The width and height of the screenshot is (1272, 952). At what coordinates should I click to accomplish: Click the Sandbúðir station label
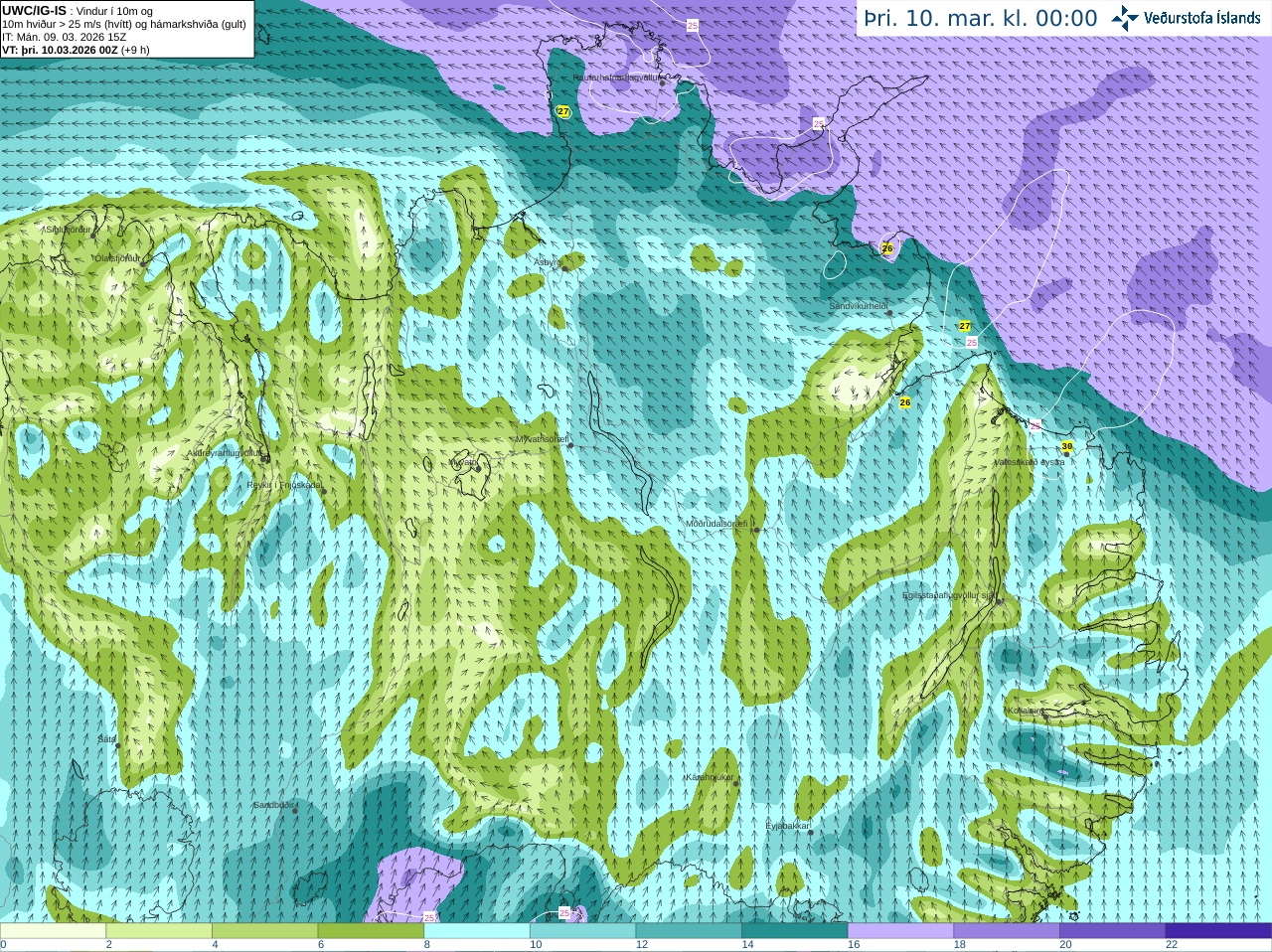[x=273, y=805]
